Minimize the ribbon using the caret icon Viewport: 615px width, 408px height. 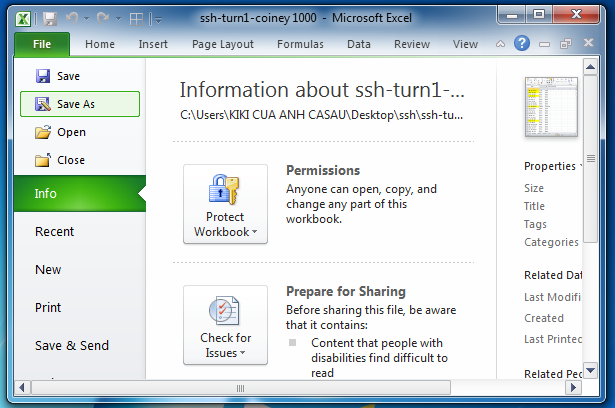(500, 44)
